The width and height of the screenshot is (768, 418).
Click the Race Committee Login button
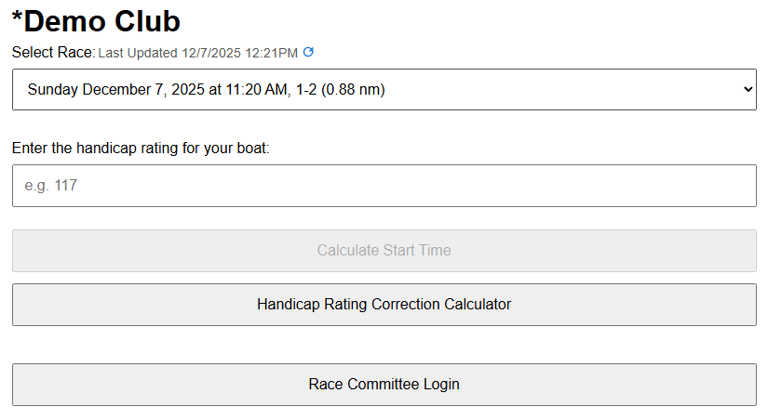point(384,384)
